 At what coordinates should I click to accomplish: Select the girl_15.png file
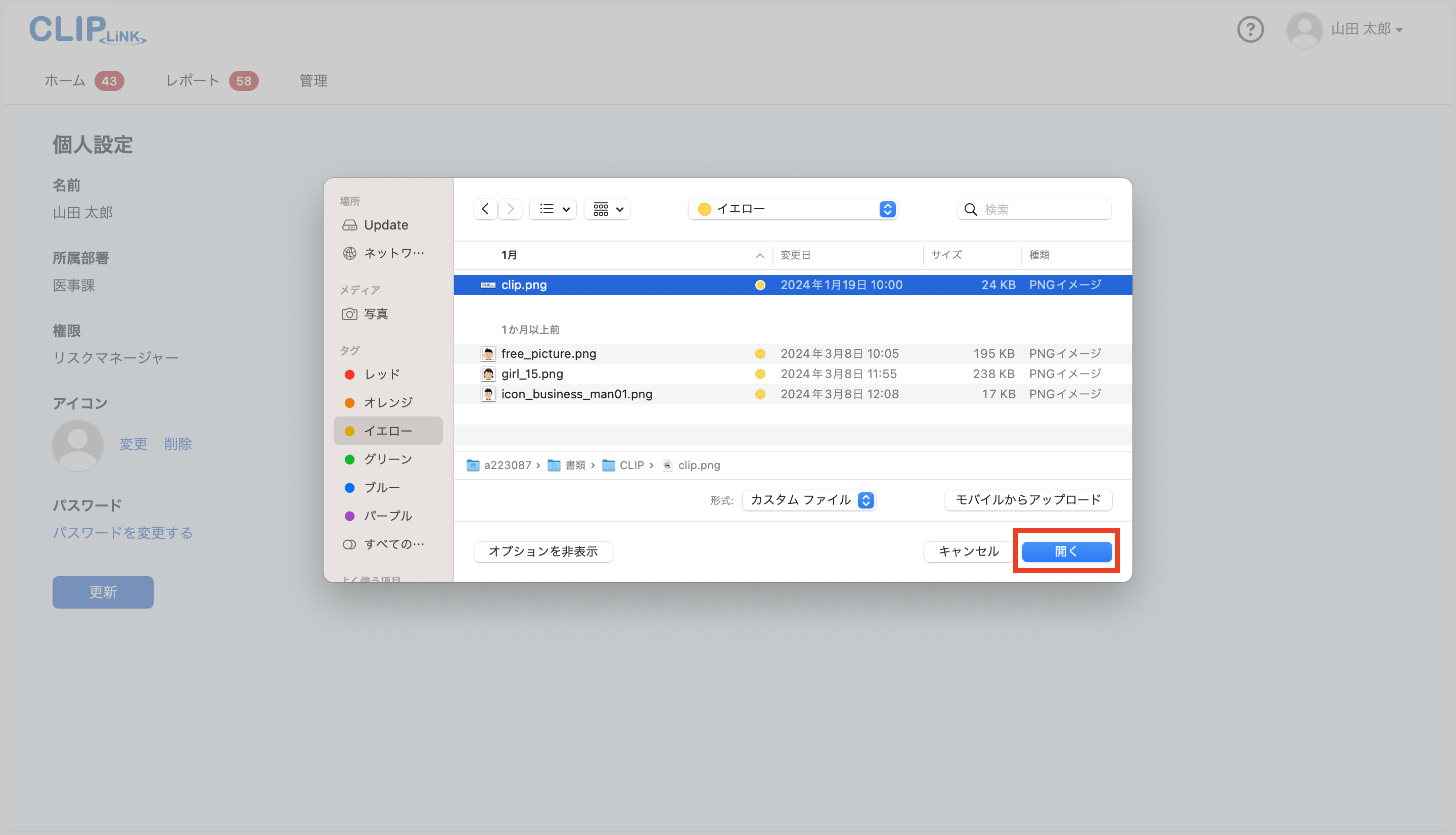click(x=532, y=374)
